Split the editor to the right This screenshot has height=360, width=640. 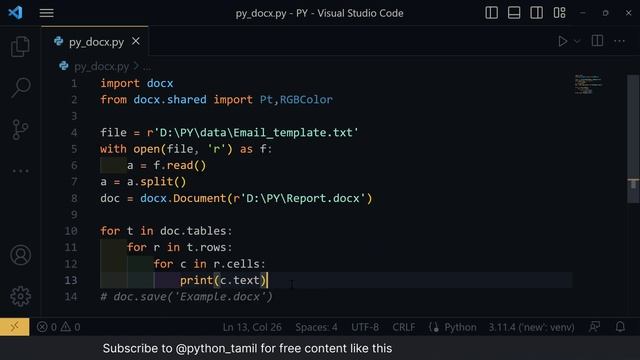pos(597,41)
